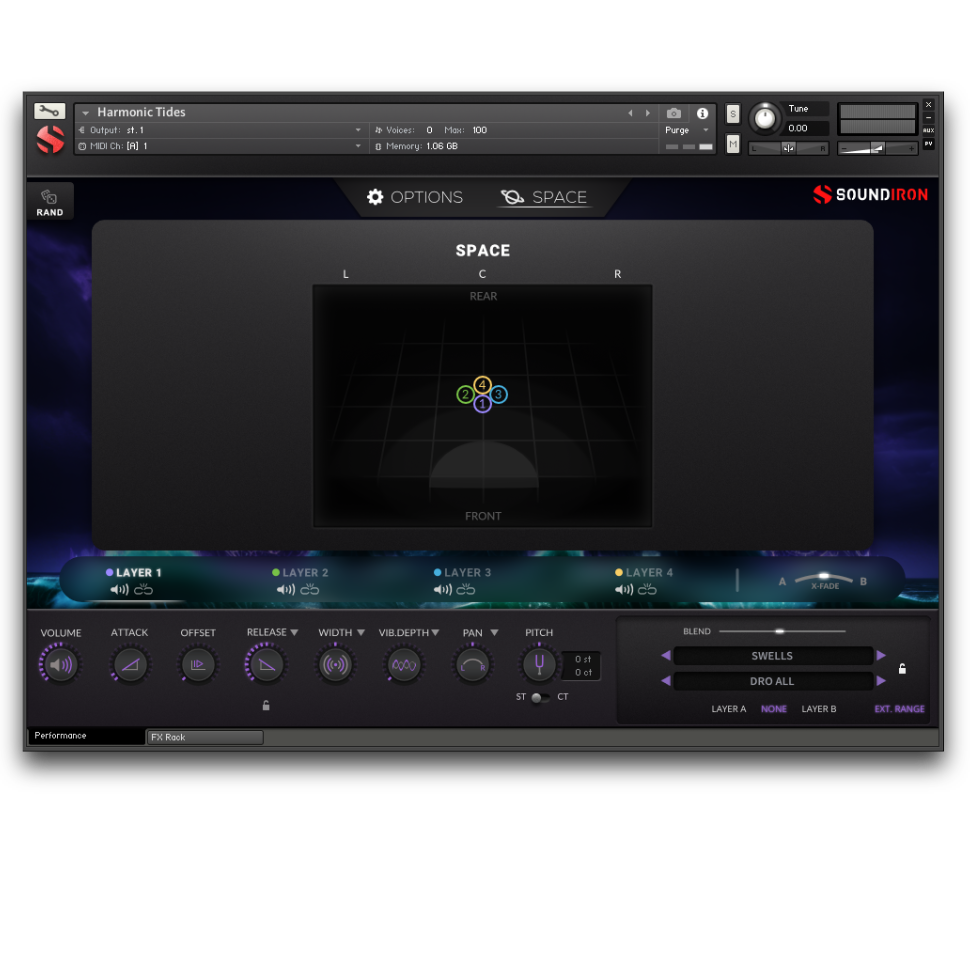Mute Layer 1 with speaker icon

[x=119, y=590]
